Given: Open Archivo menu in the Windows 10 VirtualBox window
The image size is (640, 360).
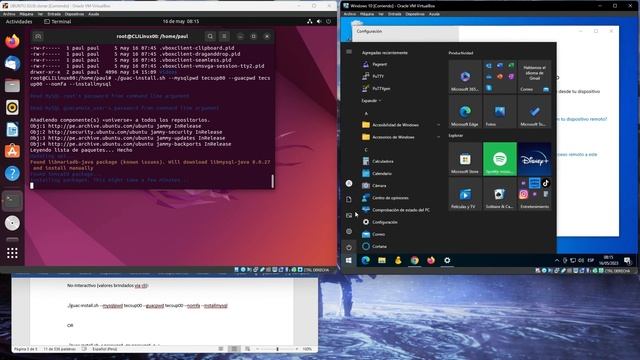Looking at the screenshot, I should pos(350,14).
